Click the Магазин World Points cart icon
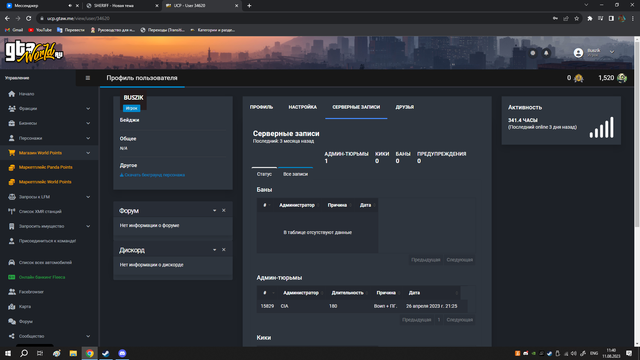640x360 pixels. [x=11, y=153]
